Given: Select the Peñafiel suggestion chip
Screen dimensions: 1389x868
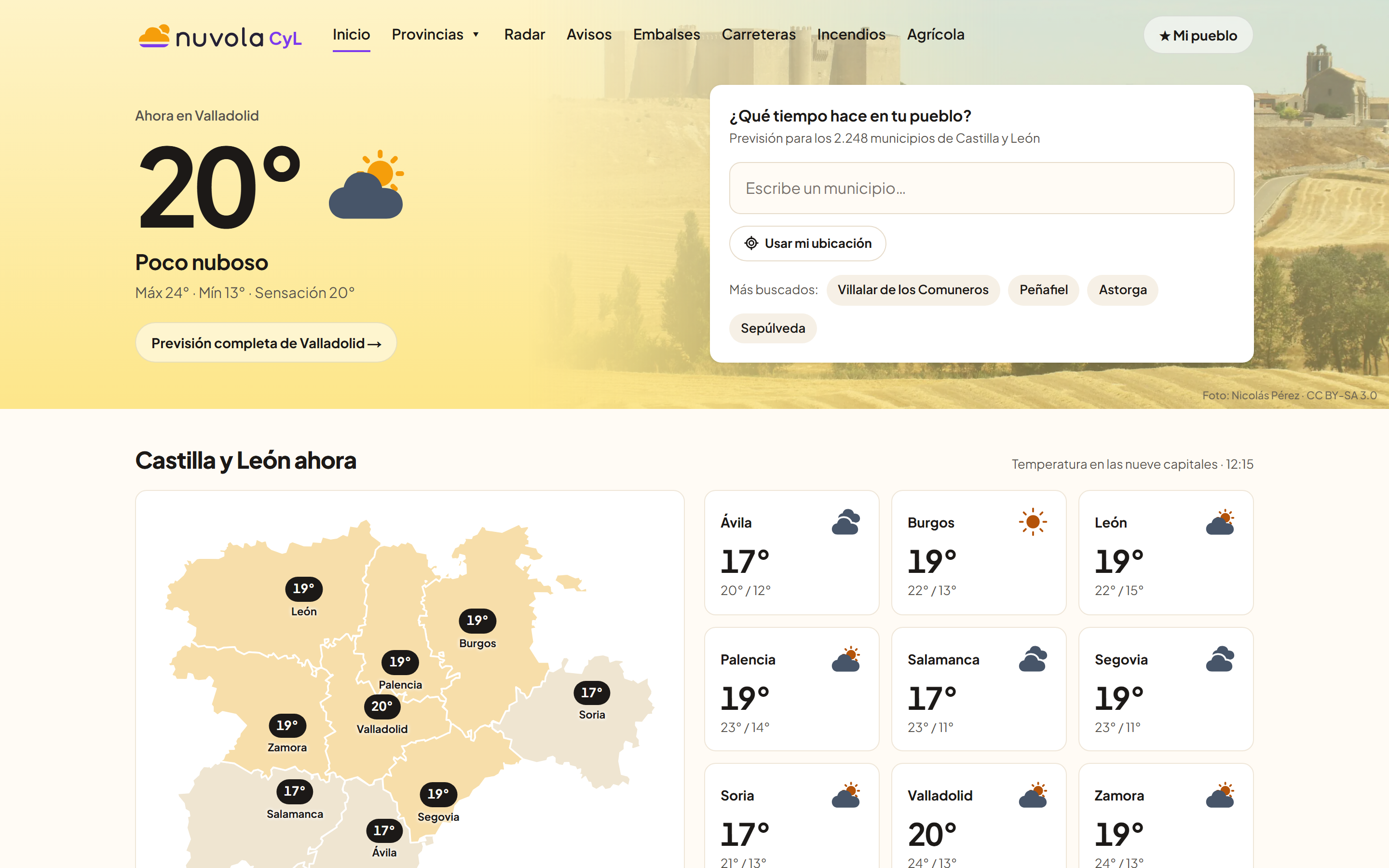Looking at the screenshot, I should coord(1043,290).
